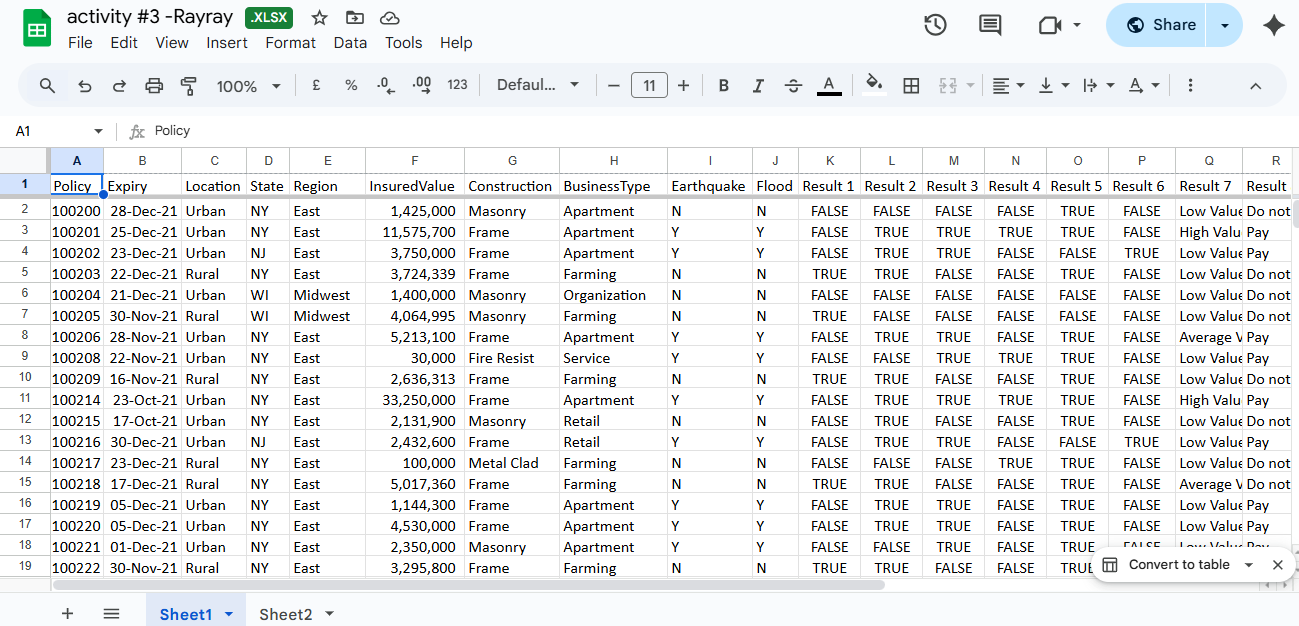Click the undo arrow icon

85,86
